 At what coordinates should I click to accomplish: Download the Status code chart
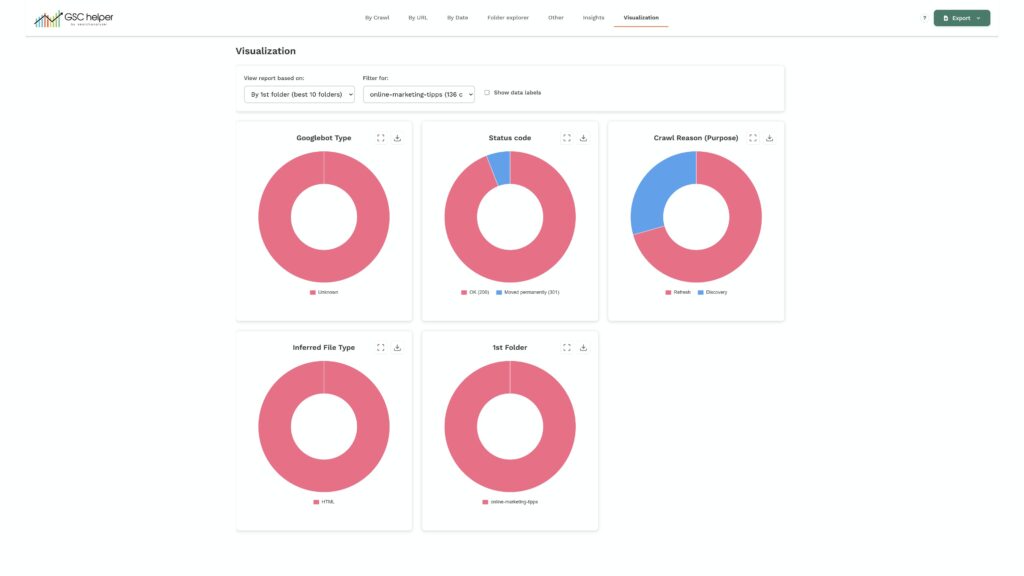coord(583,138)
